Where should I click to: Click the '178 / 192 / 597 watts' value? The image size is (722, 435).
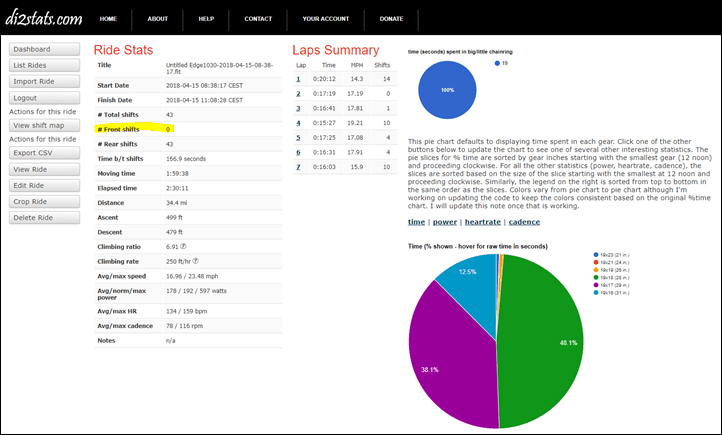tap(196, 291)
